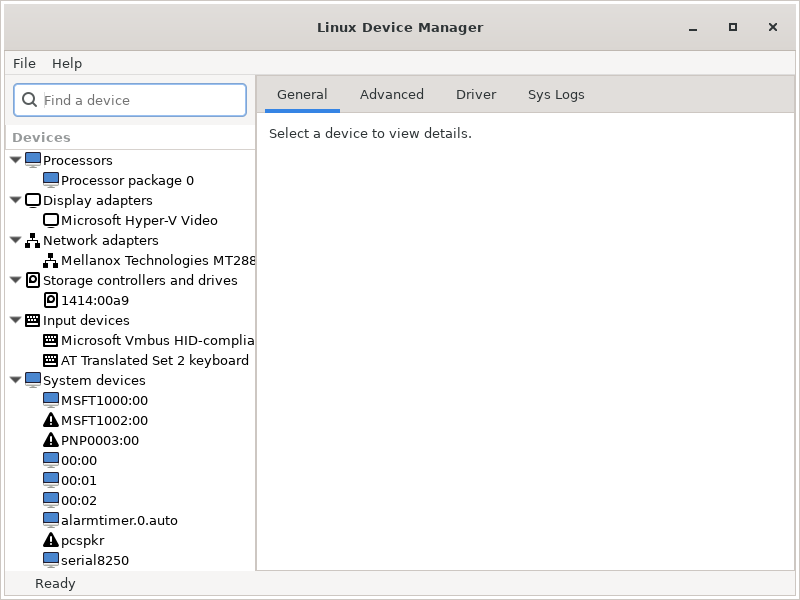
Task: Select the alarmtimer.0.auto label
Action: click(119, 520)
